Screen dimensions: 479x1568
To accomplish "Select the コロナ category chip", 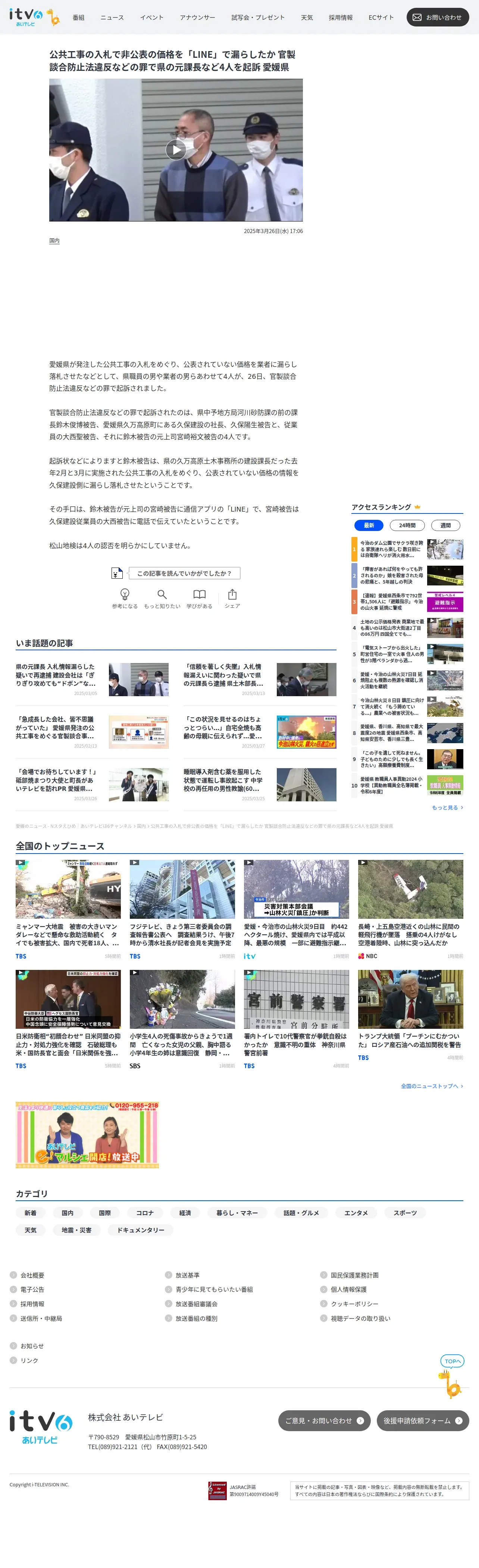I will pyautogui.click(x=145, y=1213).
